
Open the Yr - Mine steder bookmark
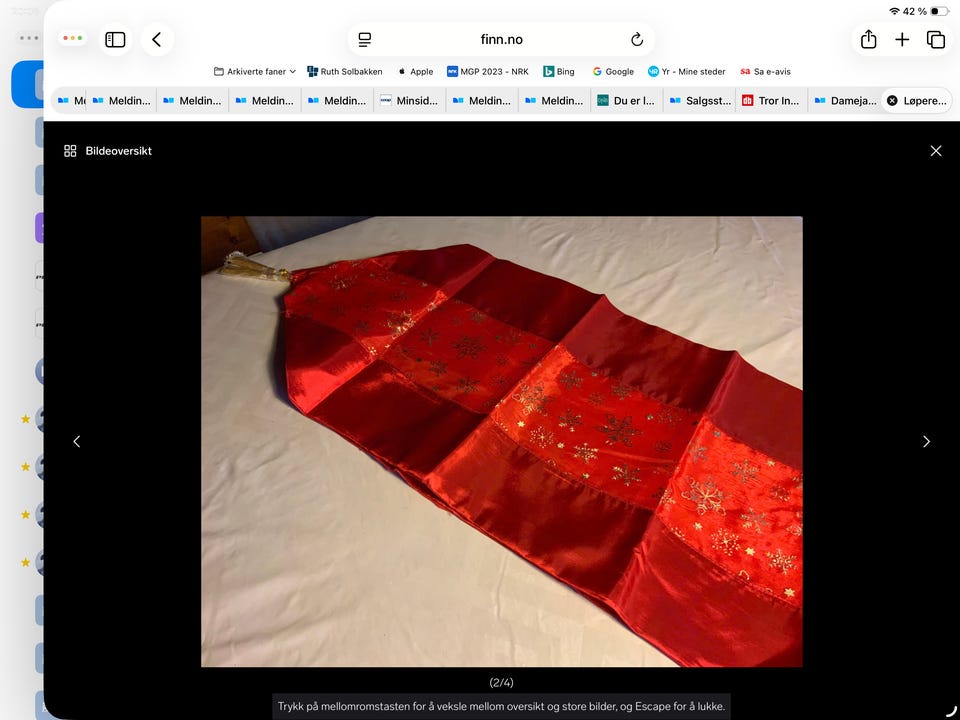(686, 72)
